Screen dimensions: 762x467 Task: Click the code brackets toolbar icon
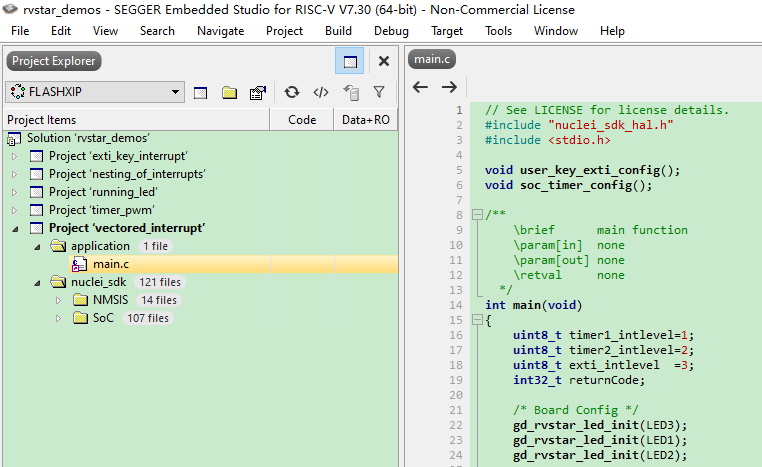point(321,92)
